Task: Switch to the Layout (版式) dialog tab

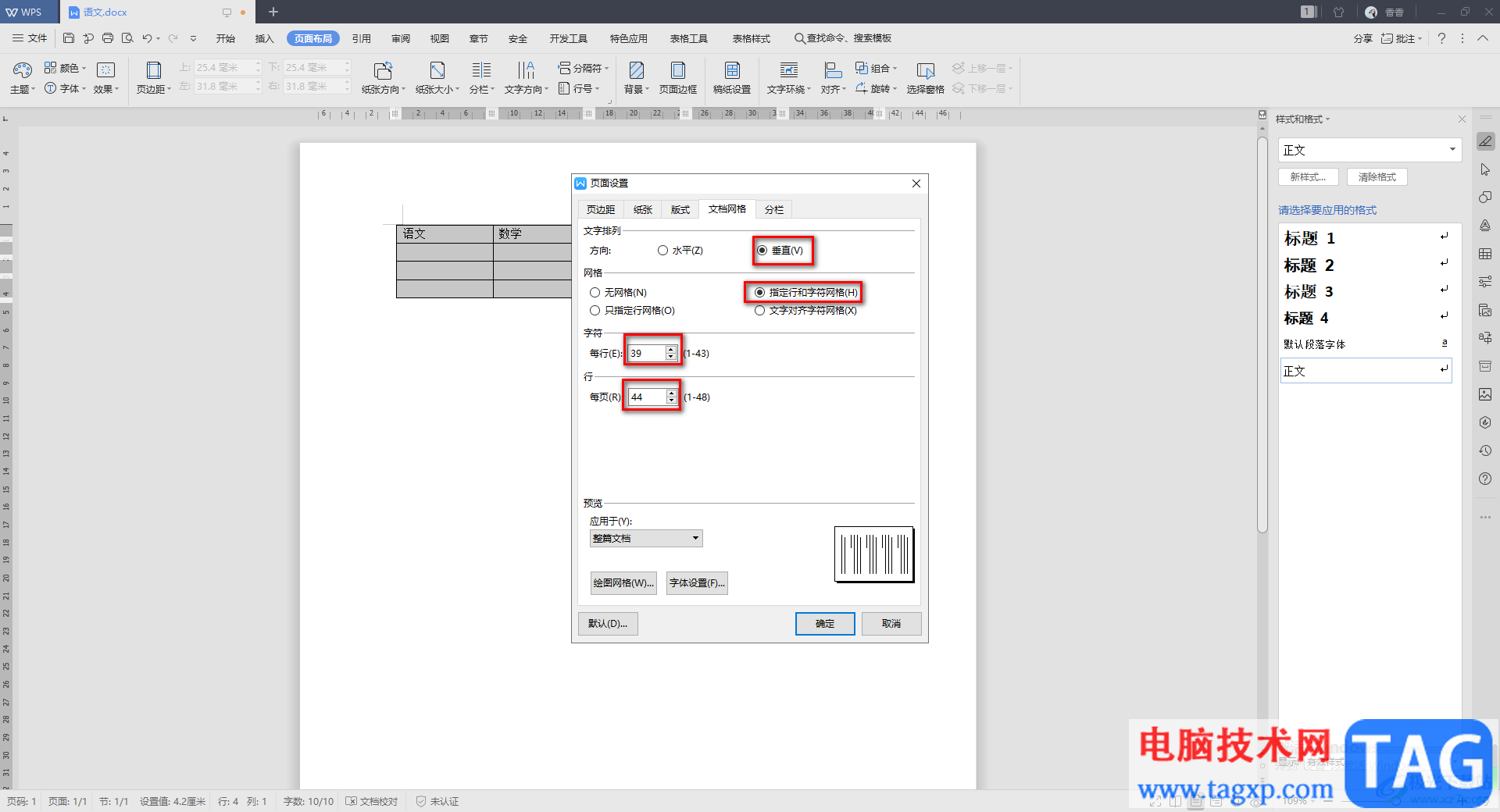Action: click(680, 210)
